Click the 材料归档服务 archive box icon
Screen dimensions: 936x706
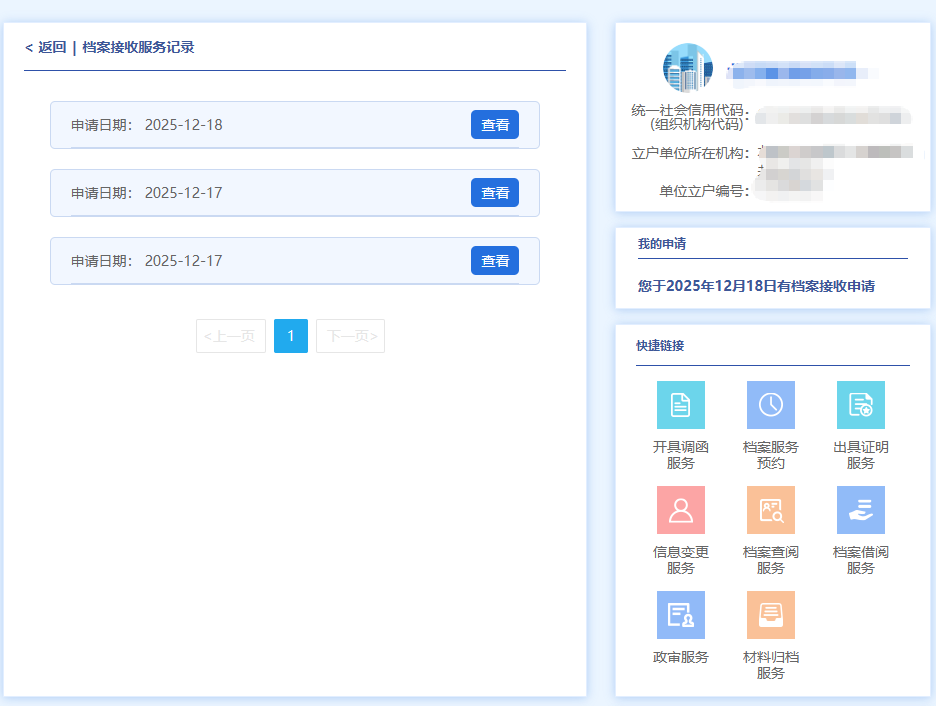pyautogui.click(x=770, y=615)
